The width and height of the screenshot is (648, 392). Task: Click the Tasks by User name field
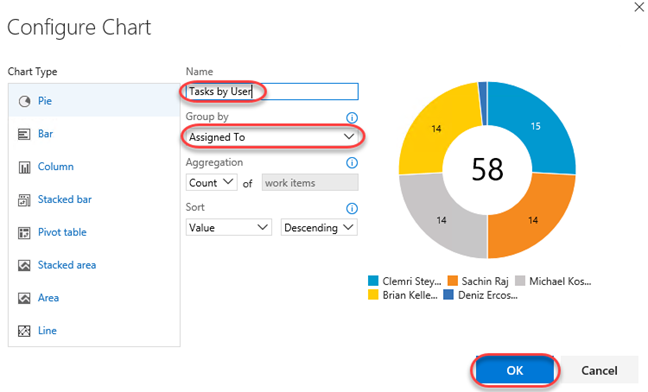272,91
